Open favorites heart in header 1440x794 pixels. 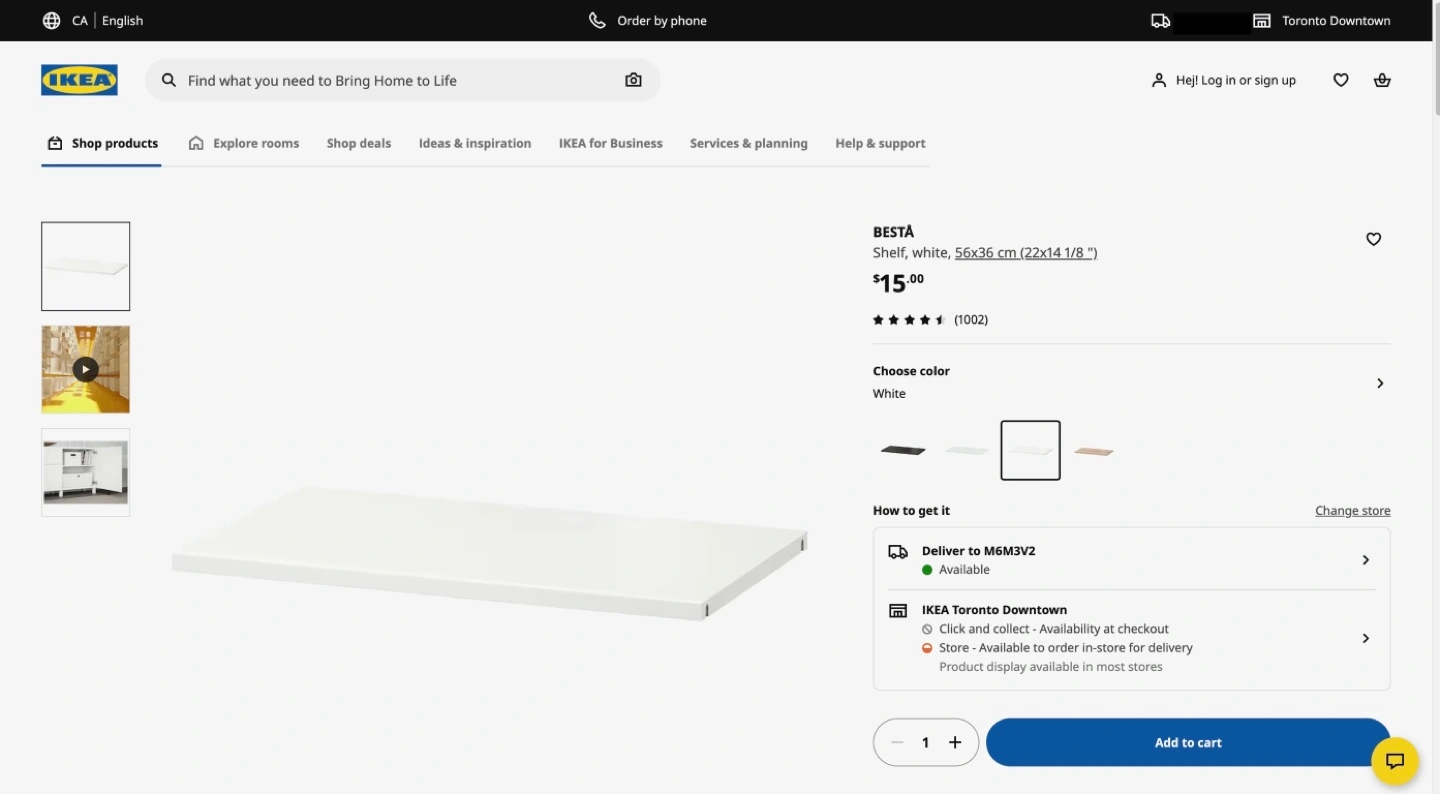click(1341, 80)
